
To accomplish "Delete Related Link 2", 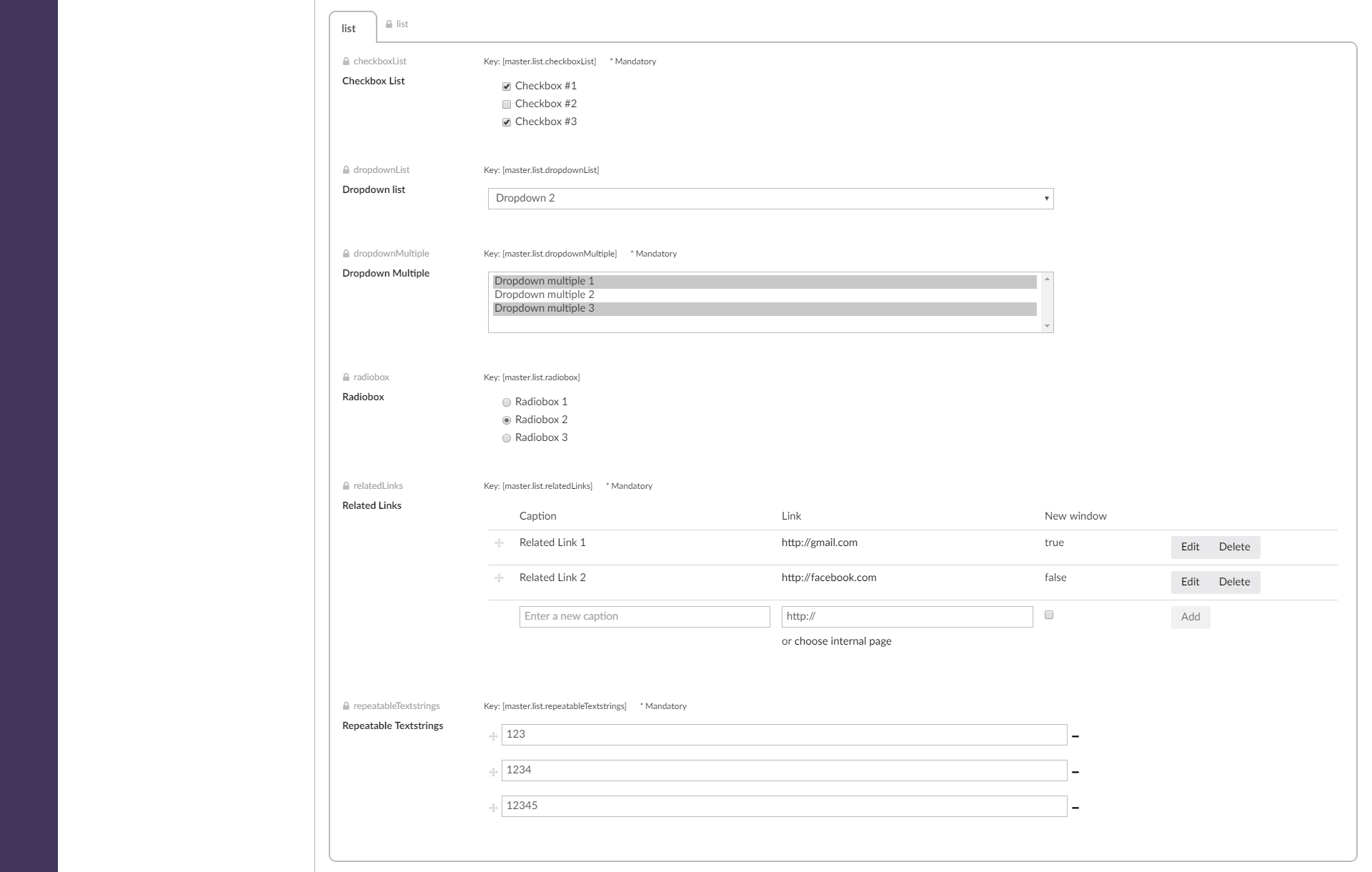I will pyautogui.click(x=1234, y=582).
